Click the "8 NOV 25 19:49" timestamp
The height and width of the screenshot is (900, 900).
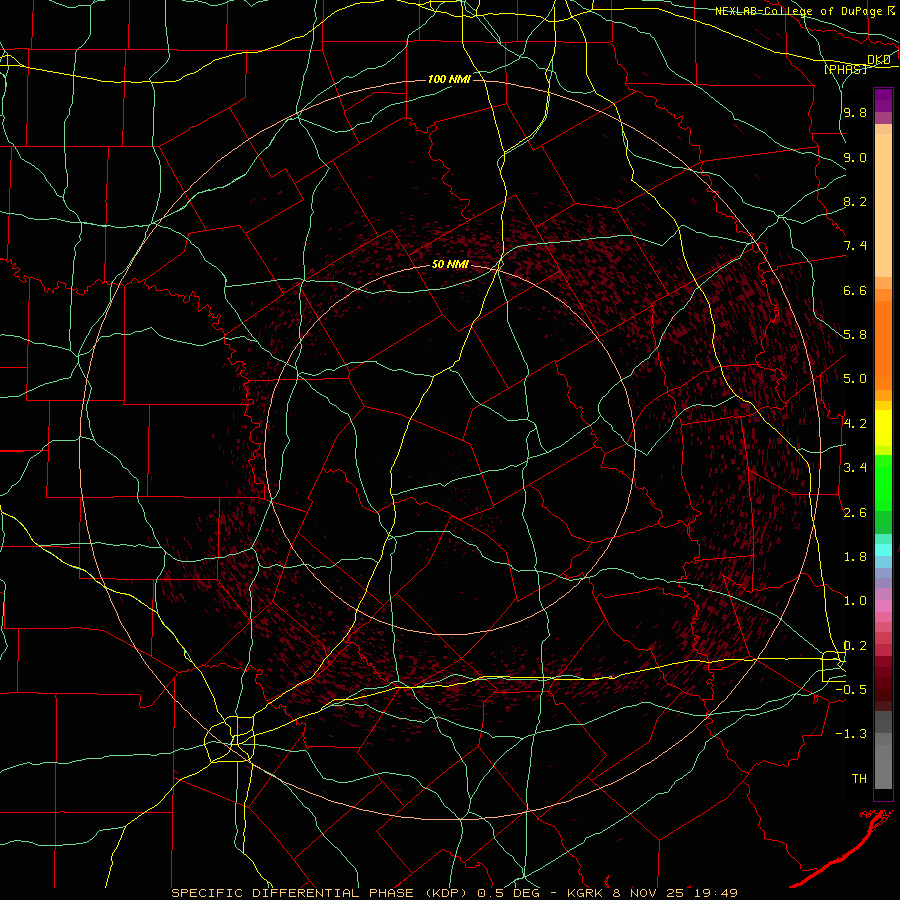click(x=677, y=893)
